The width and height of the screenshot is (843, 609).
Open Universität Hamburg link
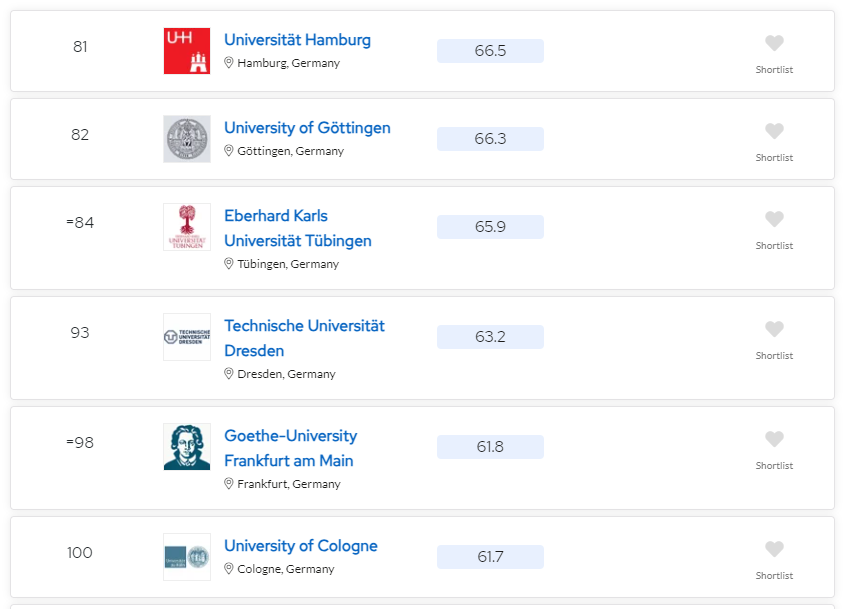(x=297, y=40)
